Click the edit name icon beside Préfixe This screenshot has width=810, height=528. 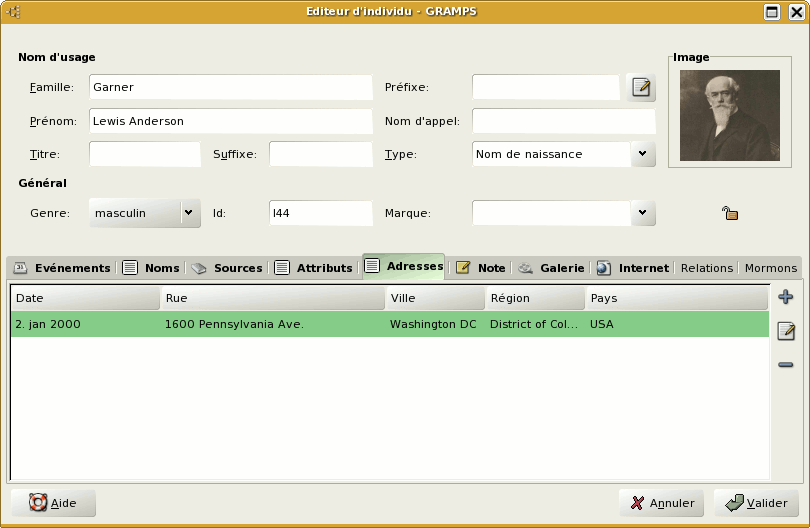pos(641,88)
